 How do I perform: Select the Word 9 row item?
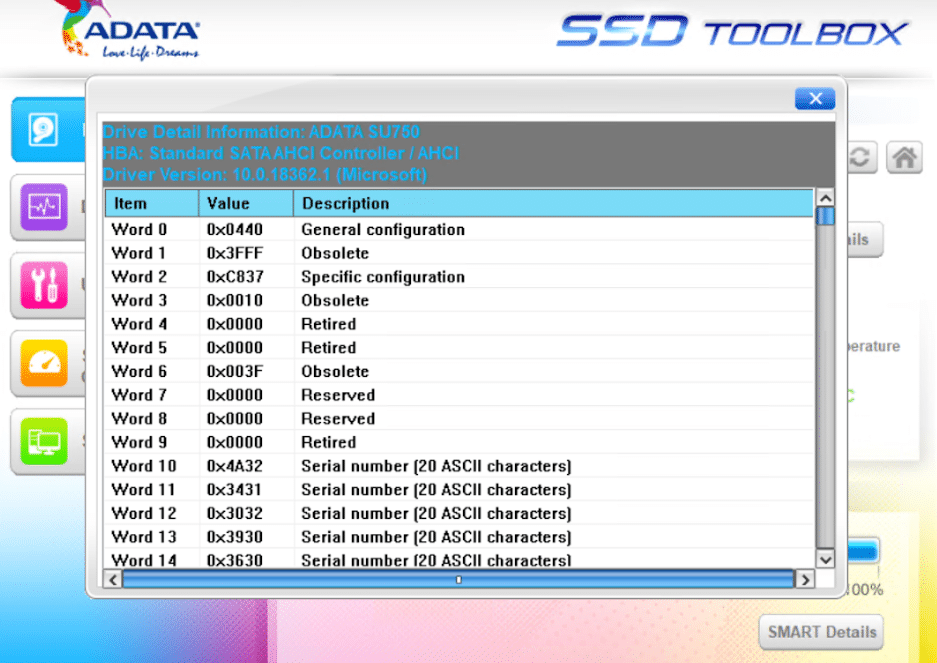[139, 442]
